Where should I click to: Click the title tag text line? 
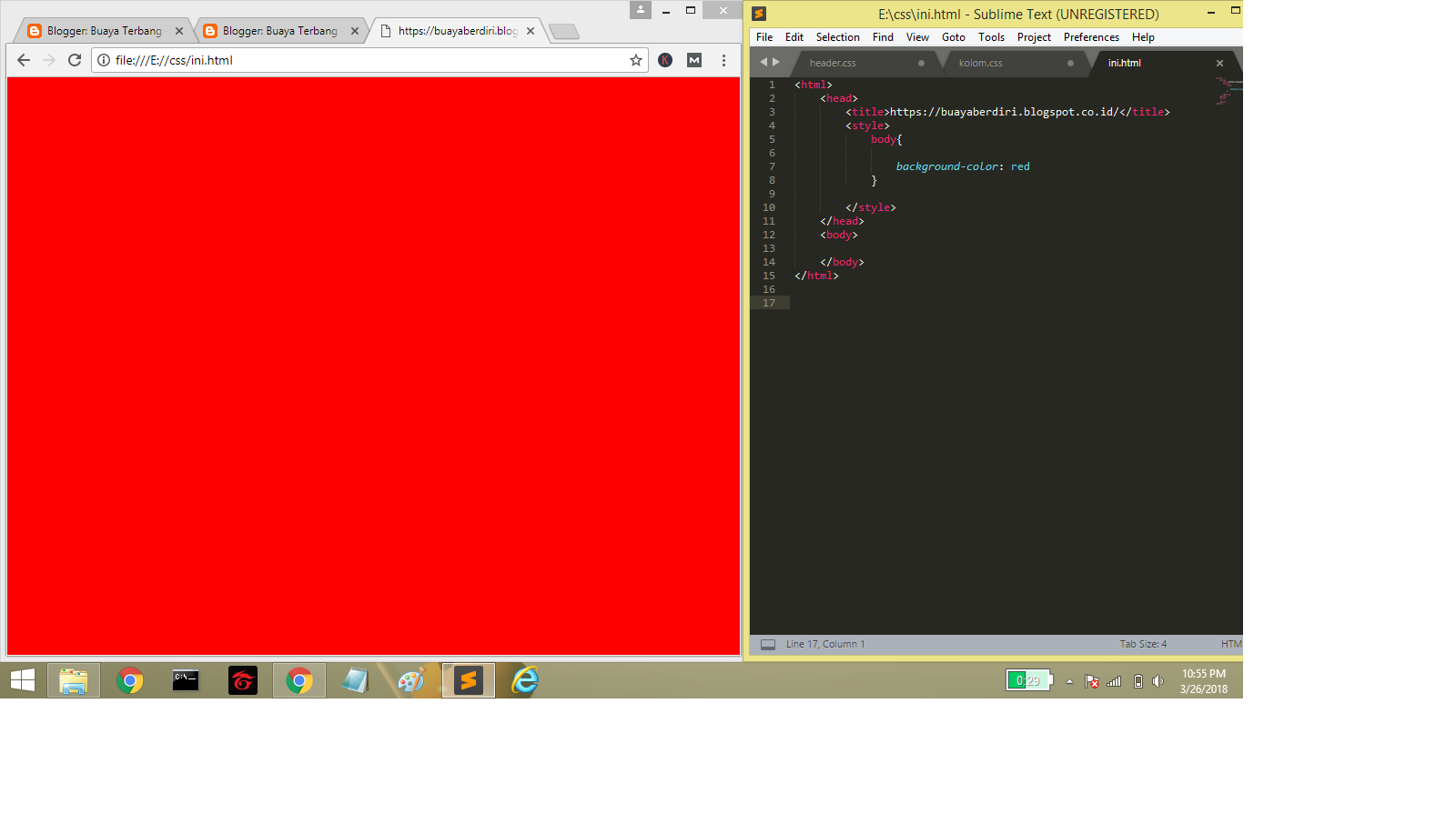click(x=1007, y=112)
